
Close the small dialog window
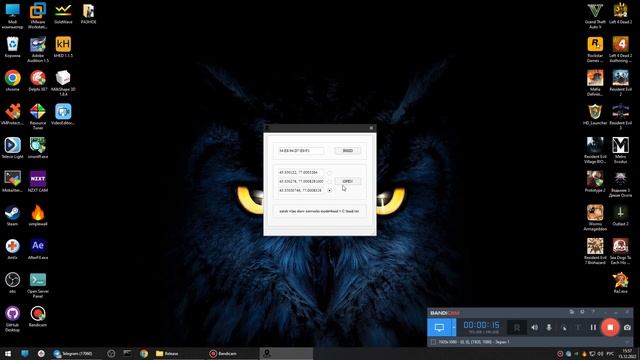(x=371, y=128)
